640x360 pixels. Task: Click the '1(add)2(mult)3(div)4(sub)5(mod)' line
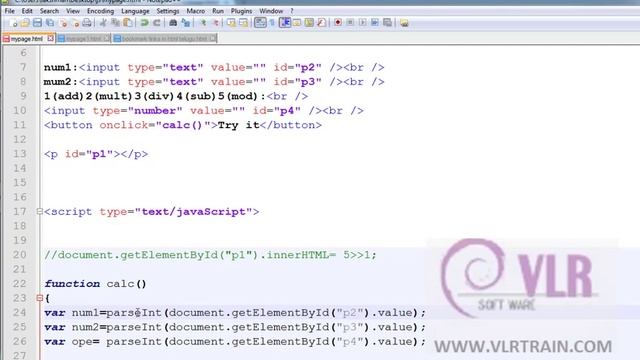(176, 96)
